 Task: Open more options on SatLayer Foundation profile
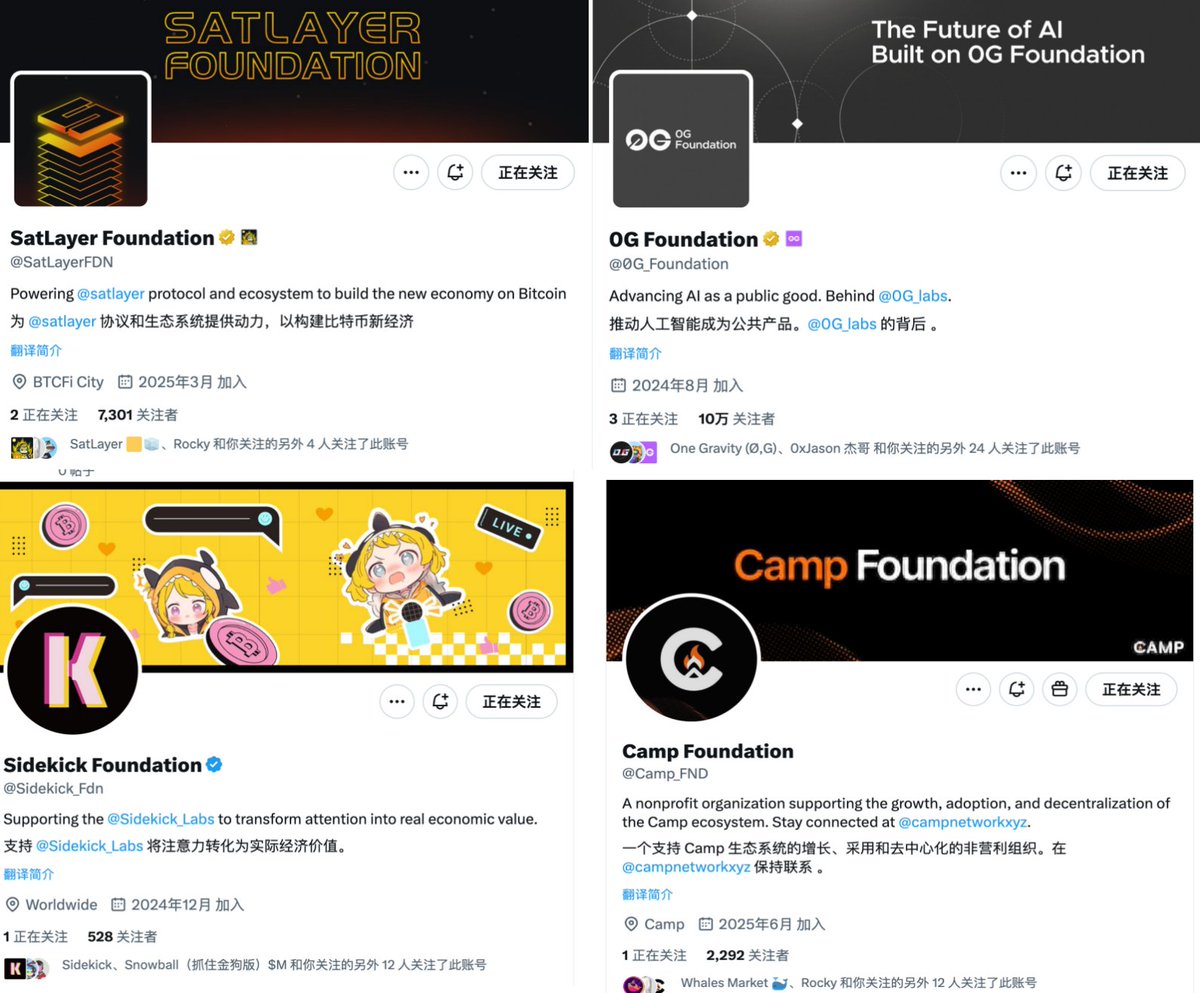(x=411, y=172)
